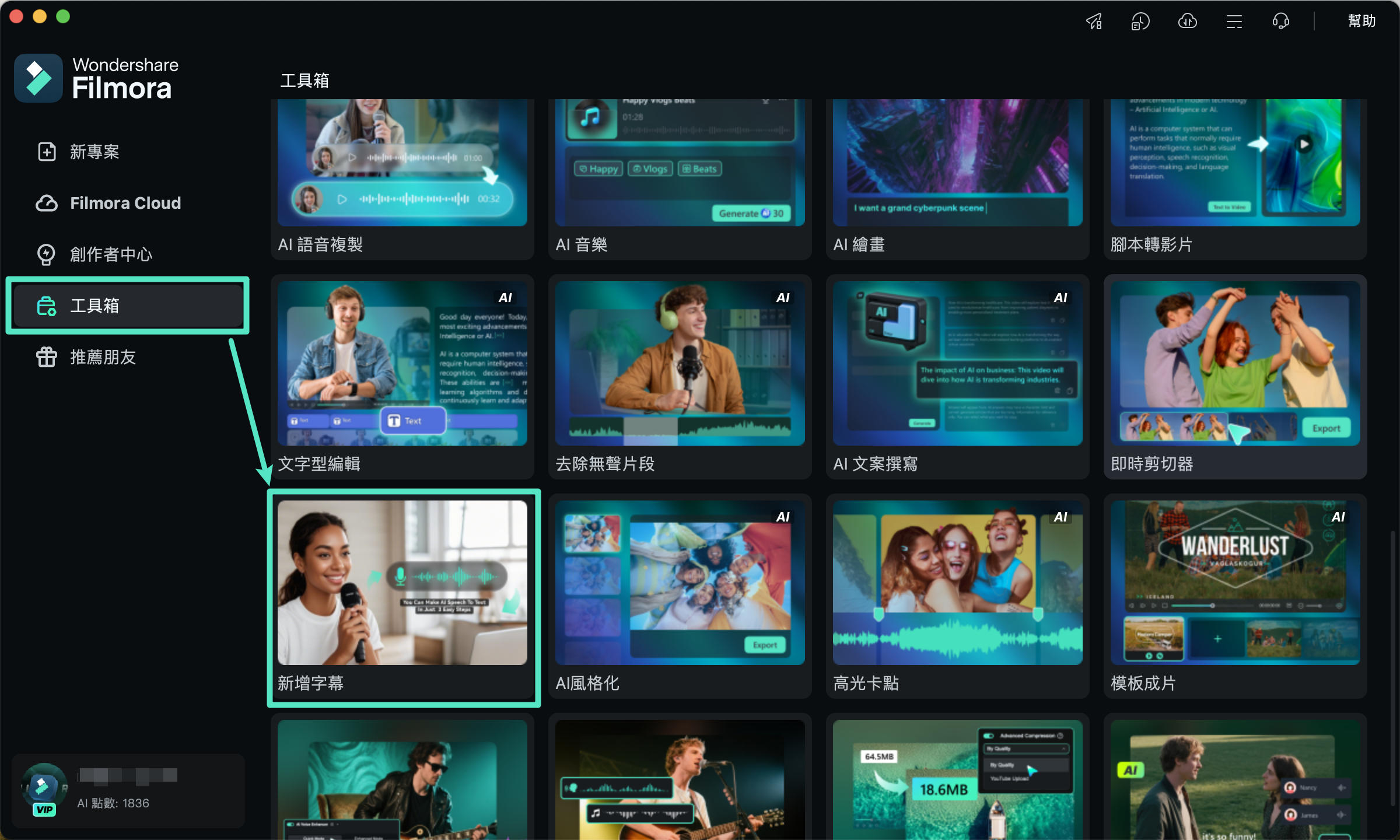The image size is (1400, 840).
Task: Open the AI 繪畫 tool card
Action: (958, 179)
